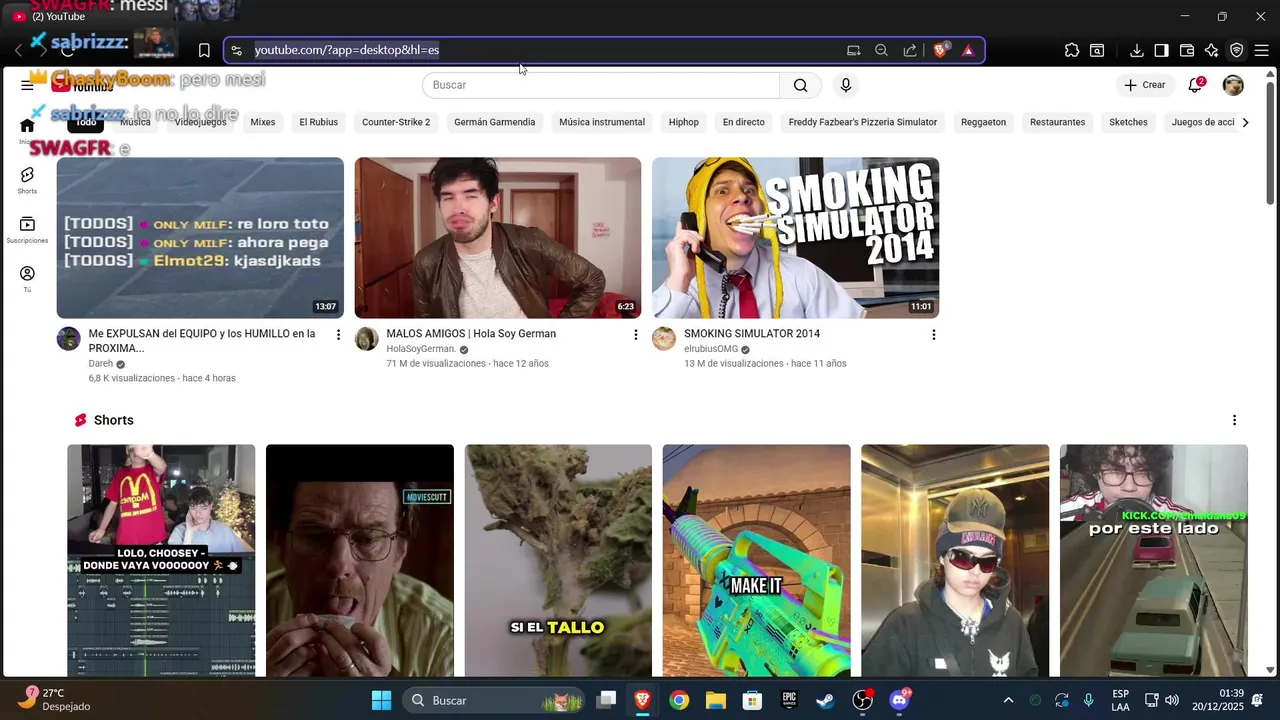1280x720 pixels.
Task: Open options for the SMOKING SIMULATOR 2014 video
Action: tap(933, 334)
